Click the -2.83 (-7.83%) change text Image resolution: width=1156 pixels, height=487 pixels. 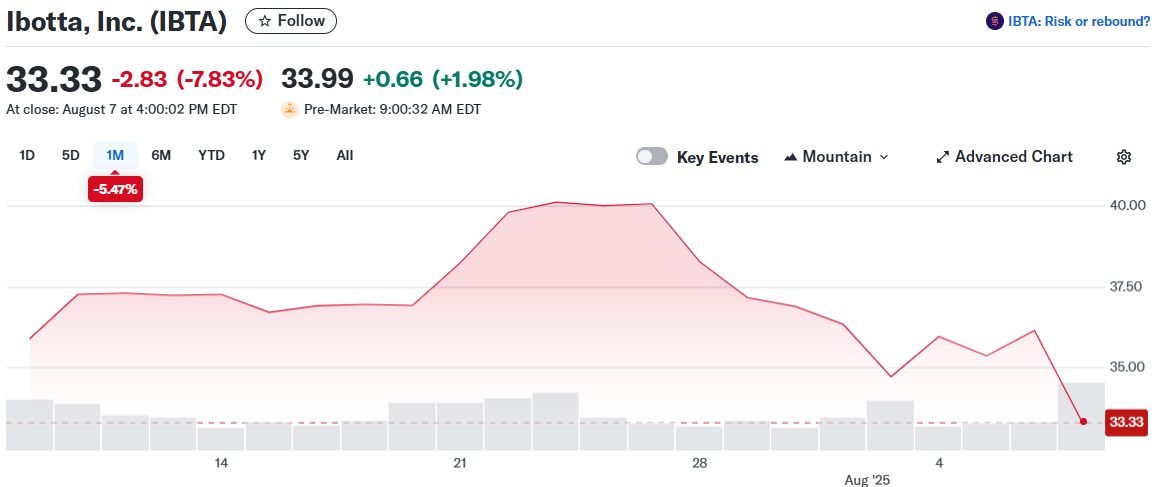click(187, 79)
